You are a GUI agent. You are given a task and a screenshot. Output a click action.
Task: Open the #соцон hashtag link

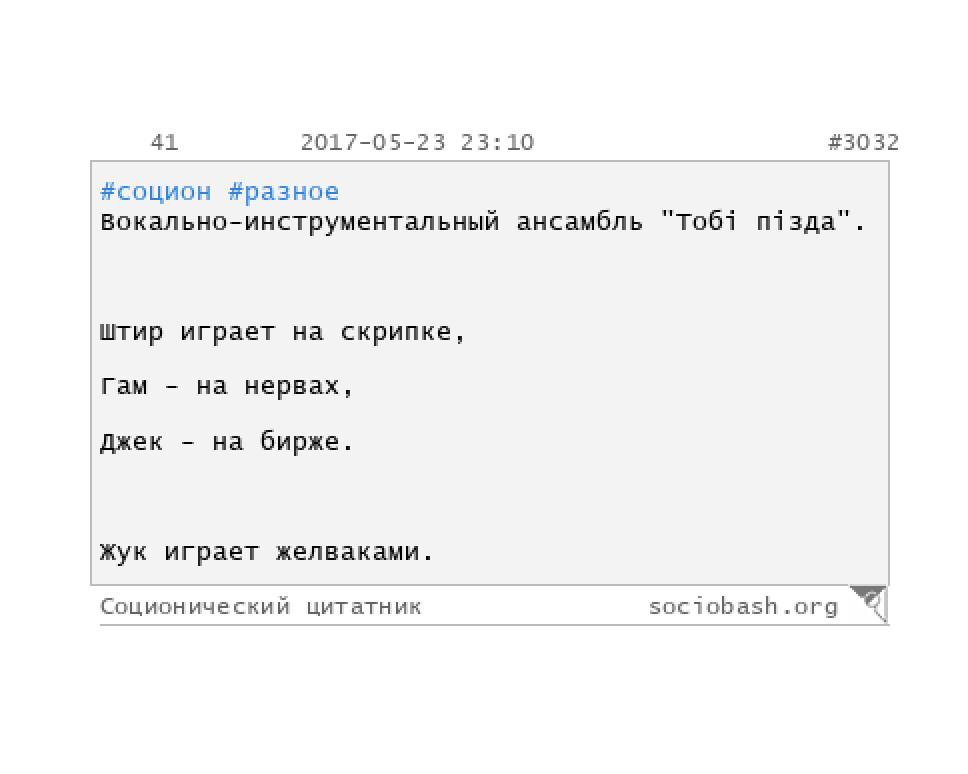coord(156,192)
